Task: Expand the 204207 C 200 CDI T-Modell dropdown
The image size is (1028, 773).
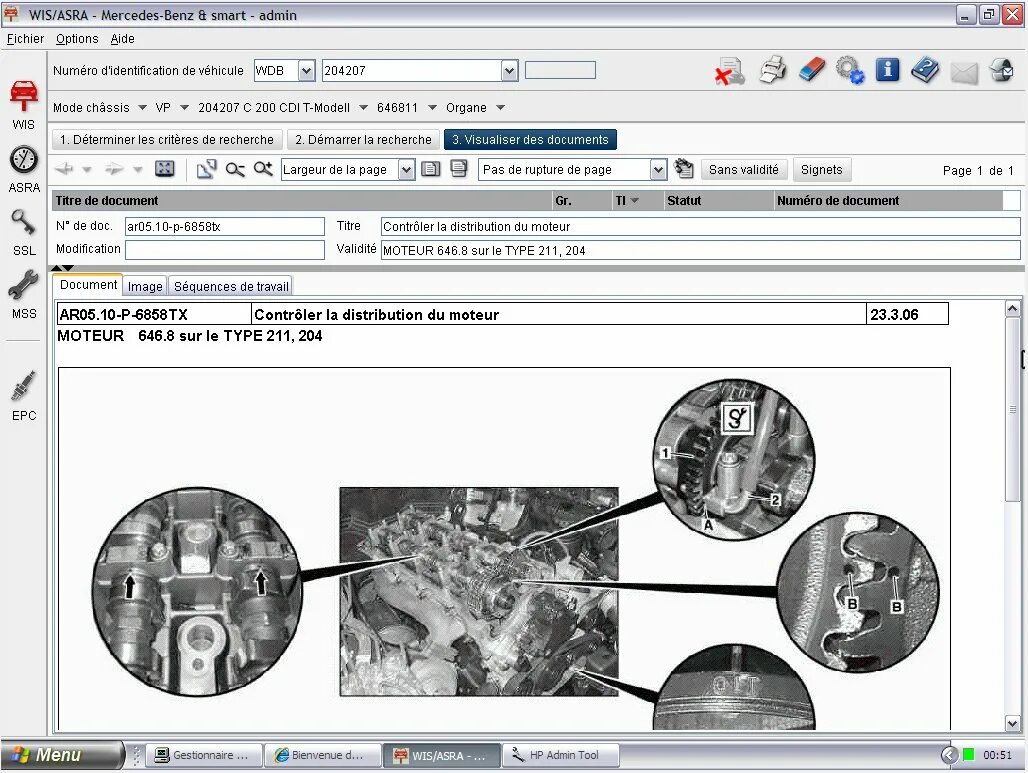Action: (x=363, y=108)
